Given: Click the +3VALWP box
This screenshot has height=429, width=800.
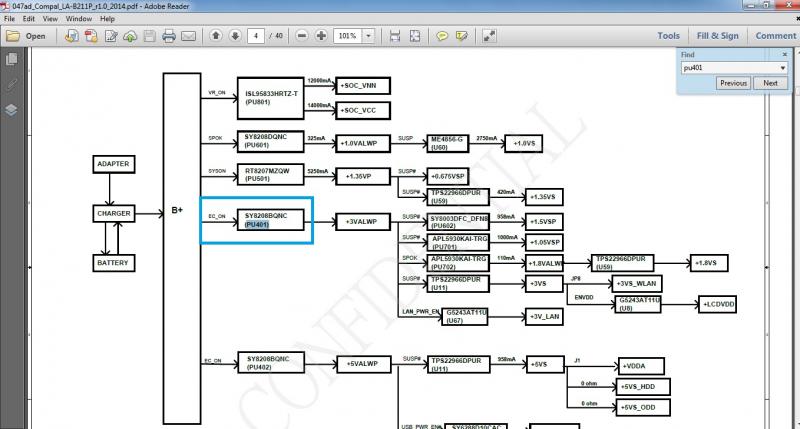Looking at the screenshot, I should click(363, 222).
